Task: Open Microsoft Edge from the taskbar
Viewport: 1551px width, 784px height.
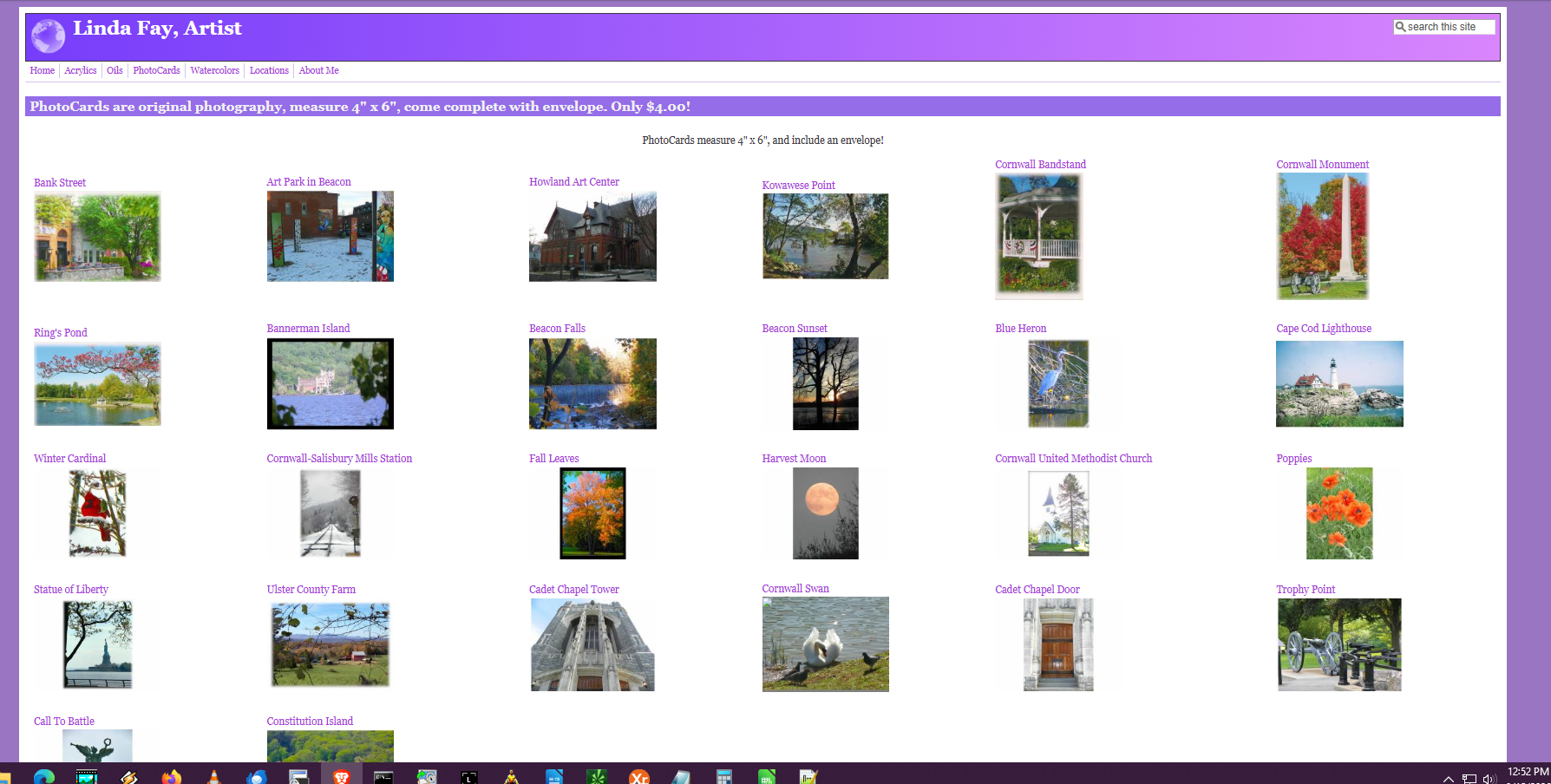Action: click(44, 776)
